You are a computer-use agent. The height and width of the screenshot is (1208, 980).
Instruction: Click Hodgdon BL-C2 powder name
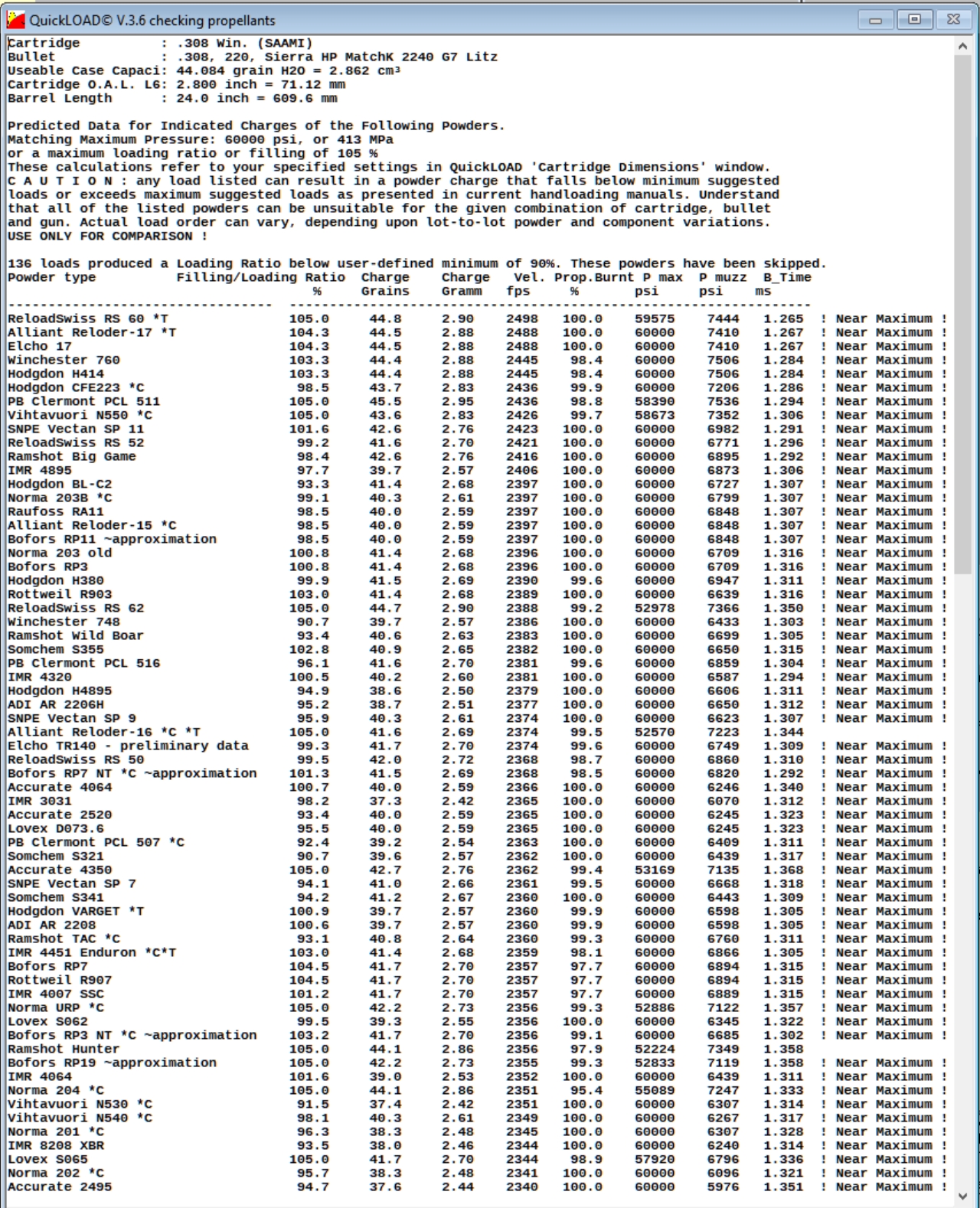coord(60,485)
